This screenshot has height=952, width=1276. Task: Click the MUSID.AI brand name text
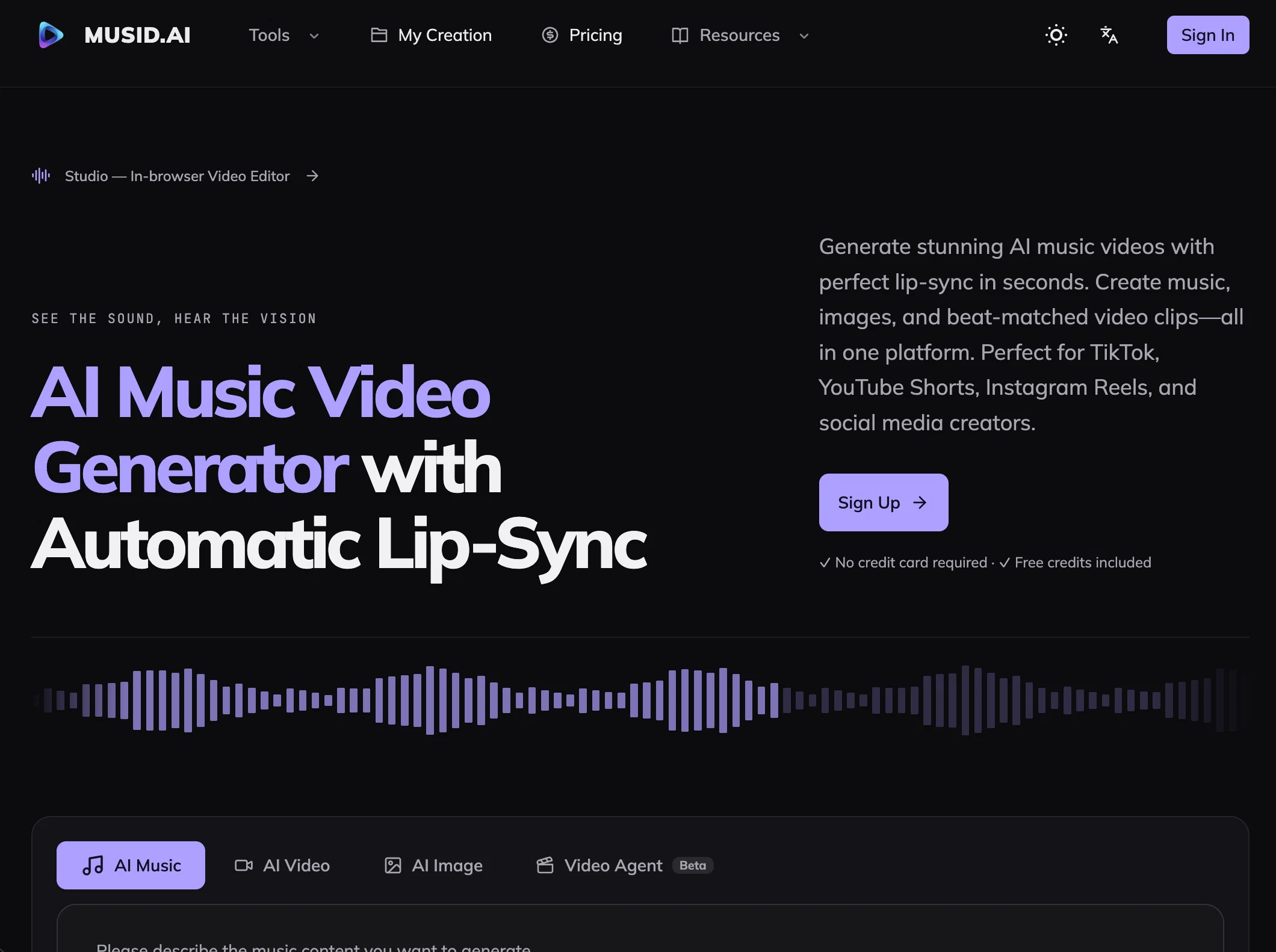[x=137, y=35]
